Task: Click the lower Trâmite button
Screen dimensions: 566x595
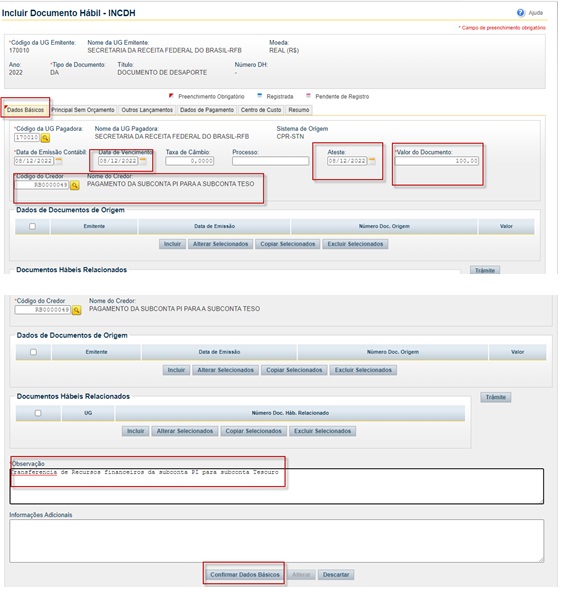Action: [x=496, y=397]
